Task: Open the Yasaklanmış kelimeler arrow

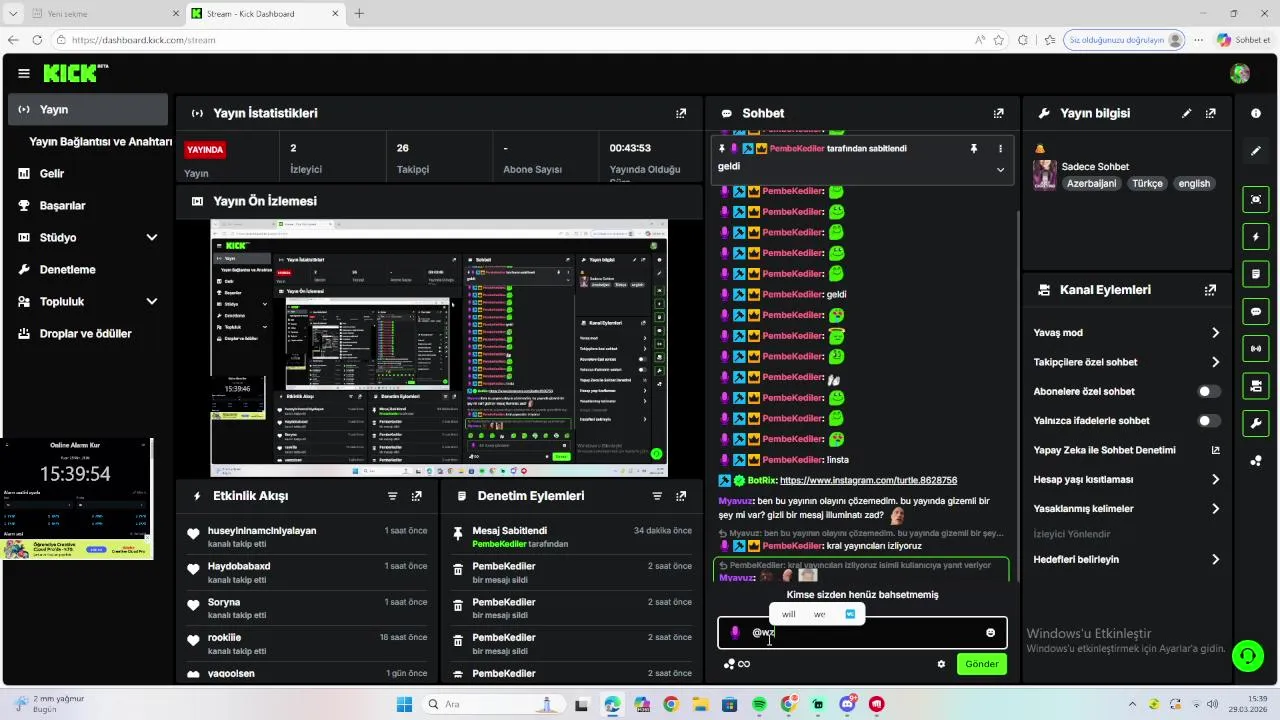Action: [1215, 509]
